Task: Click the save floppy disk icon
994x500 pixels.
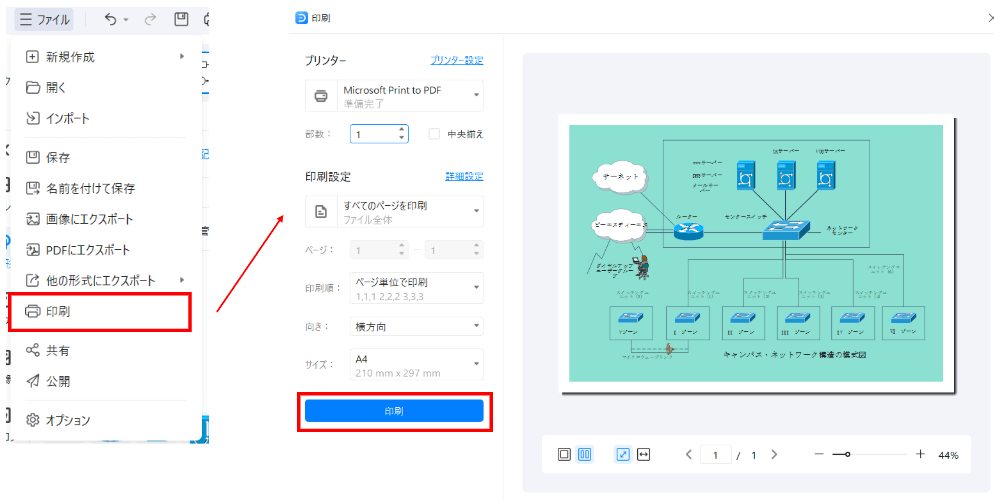Action: (181, 19)
